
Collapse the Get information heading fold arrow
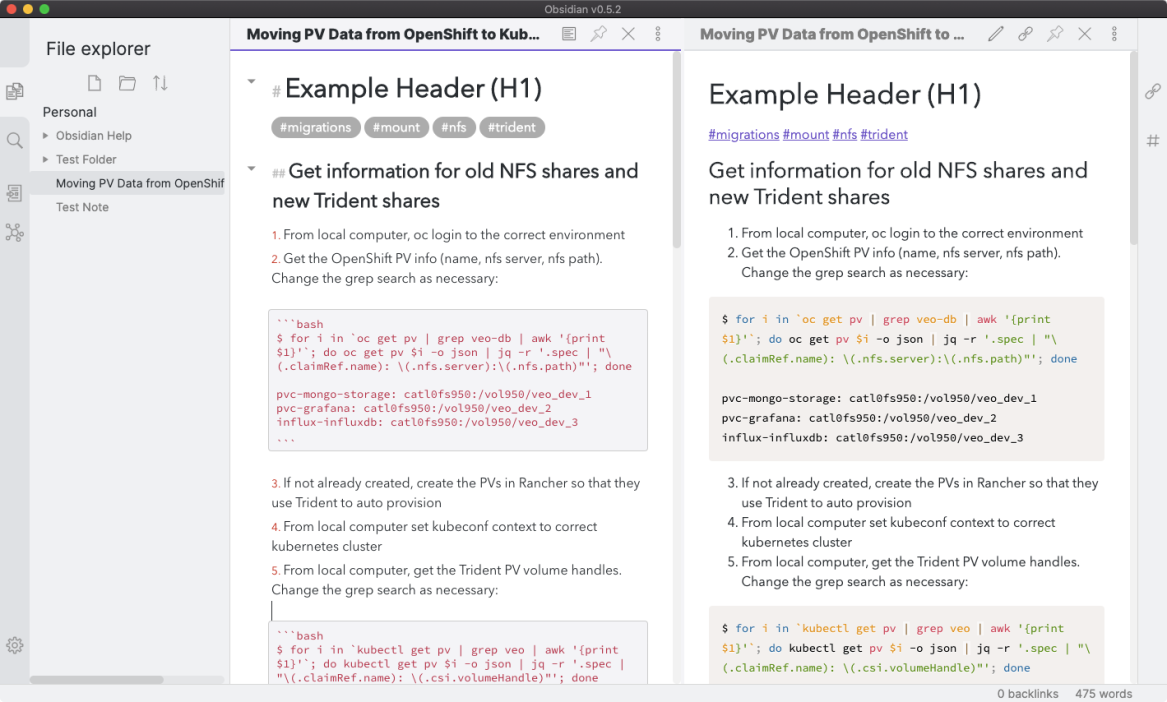(x=252, y=168)
